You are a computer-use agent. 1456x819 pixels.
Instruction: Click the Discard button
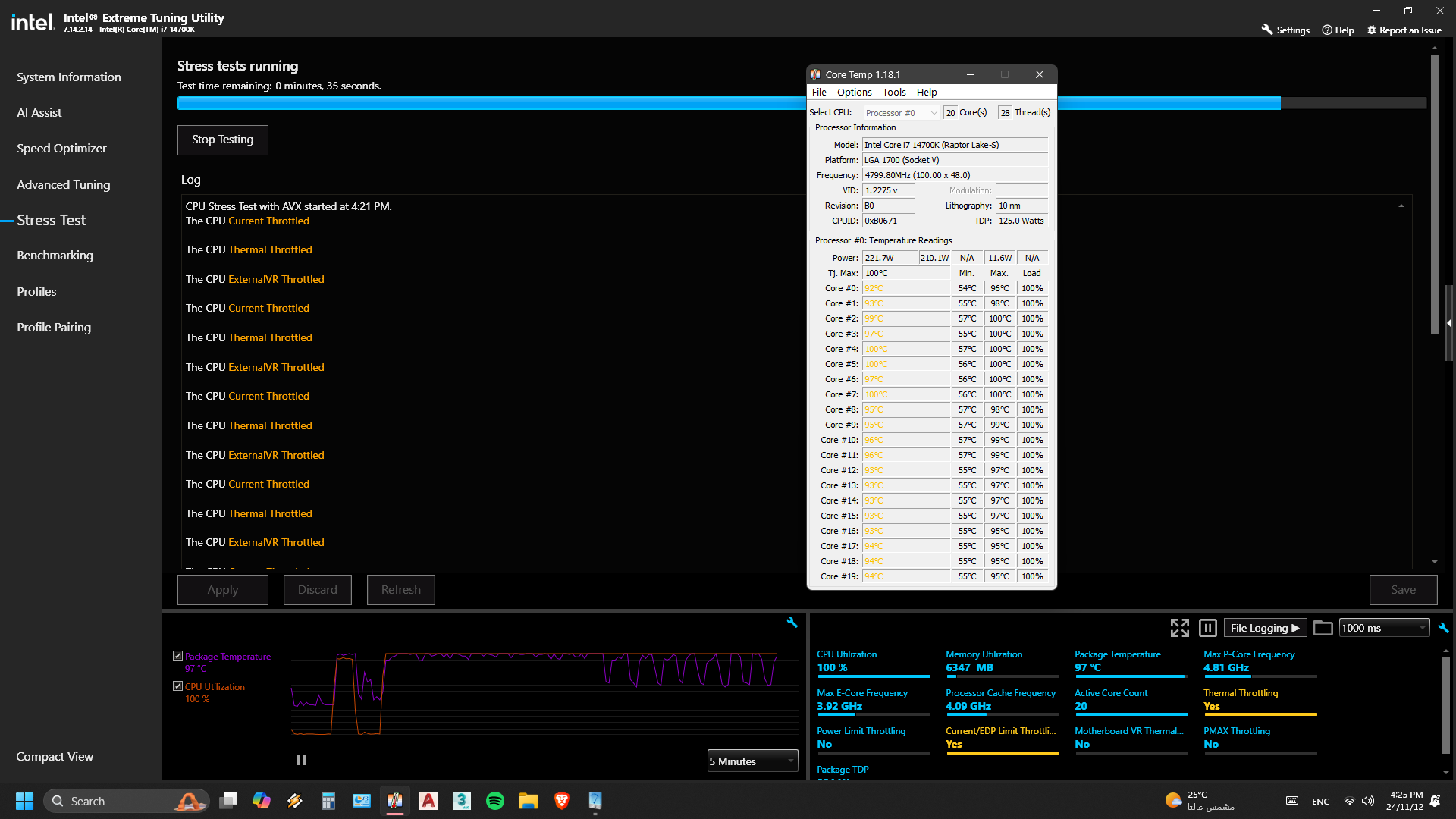pos(318,590)
